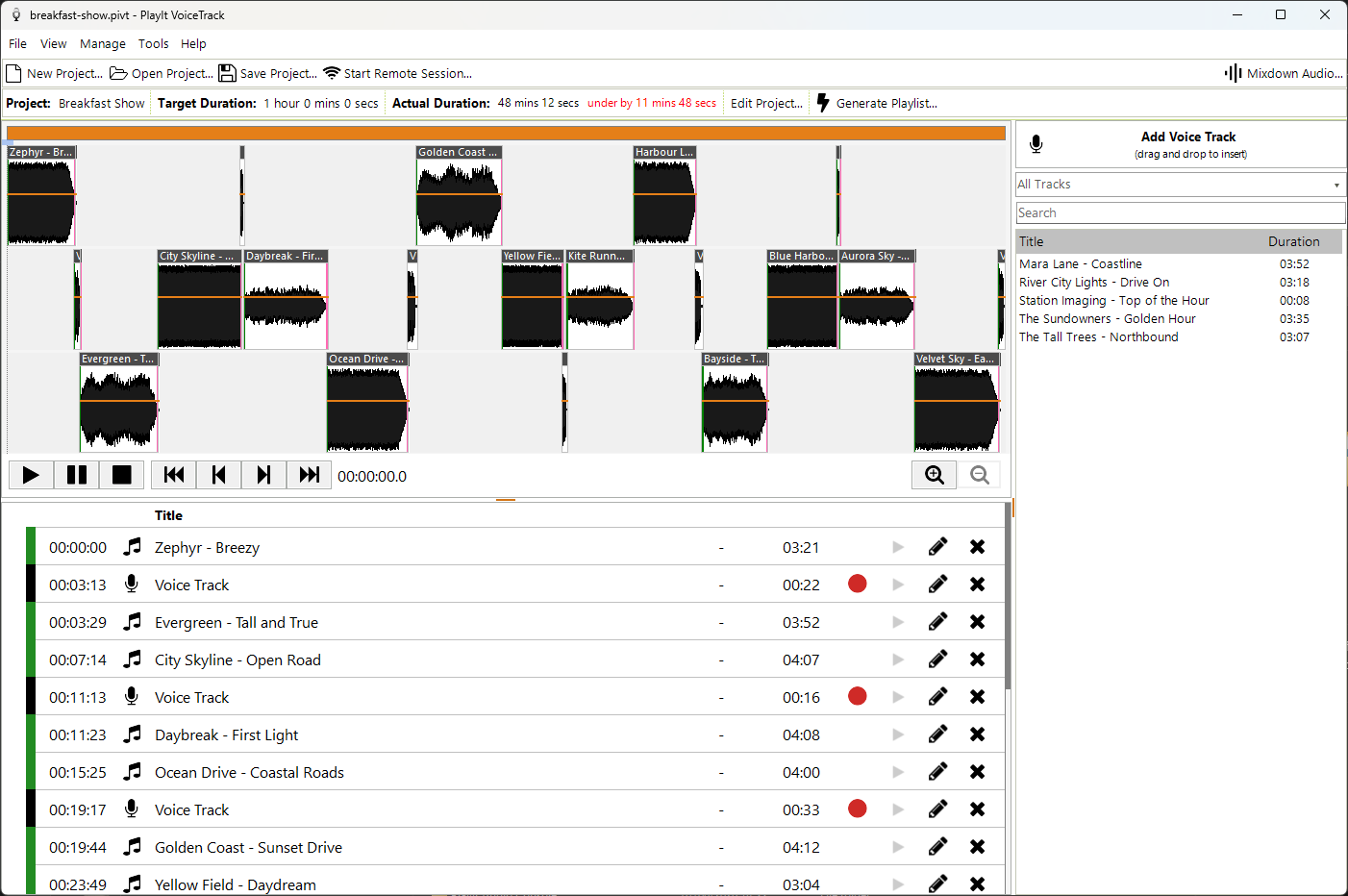The width and height of the screenshot is (1348, 896).
Task: Select the Ocean Drive waveform clip
Action: pyautogui.click(x=367, y=402)
